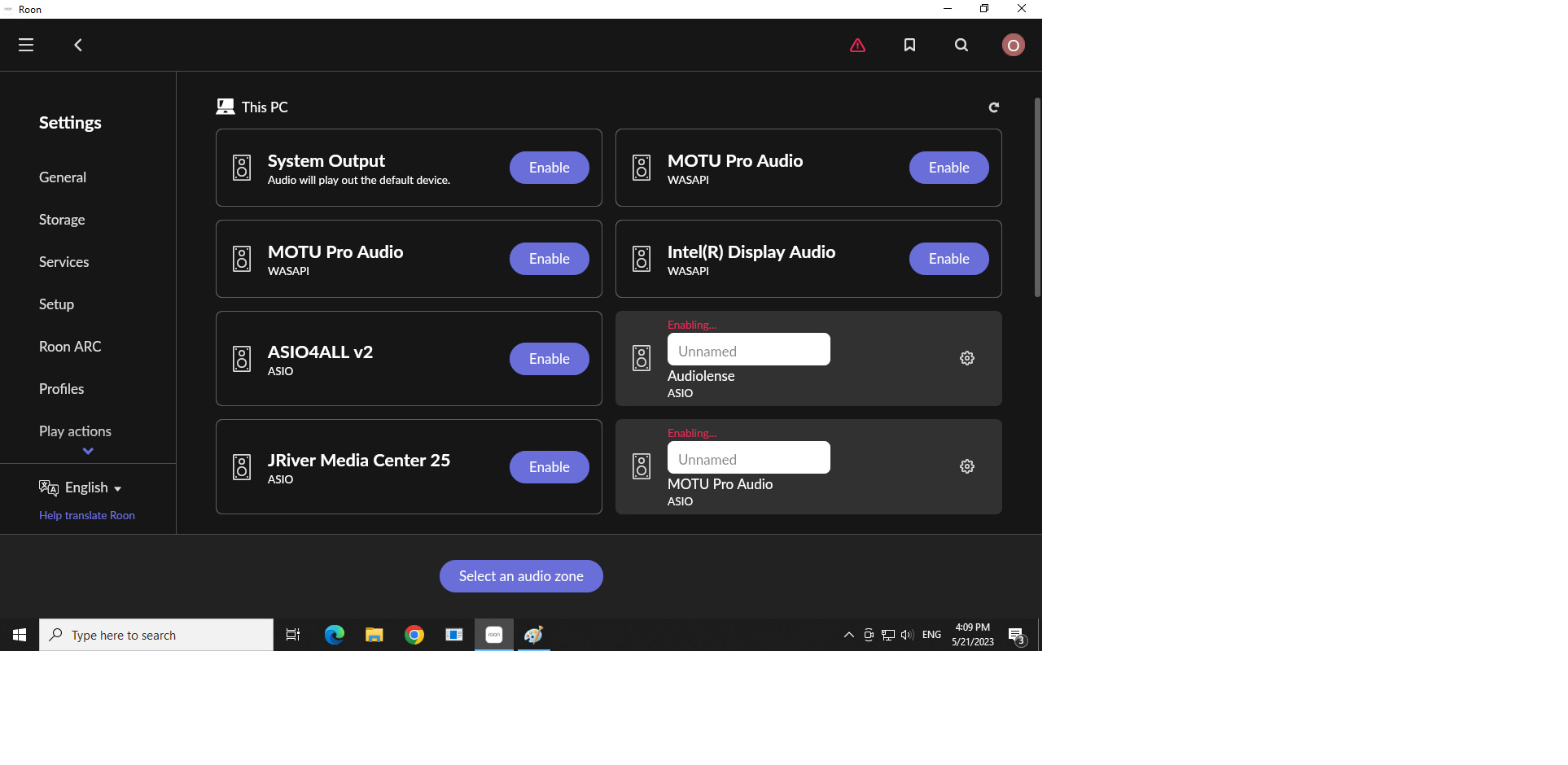Viewport: 1568px width, 765px height.
Task: Refresh the This PC device list
Action: 994,107
